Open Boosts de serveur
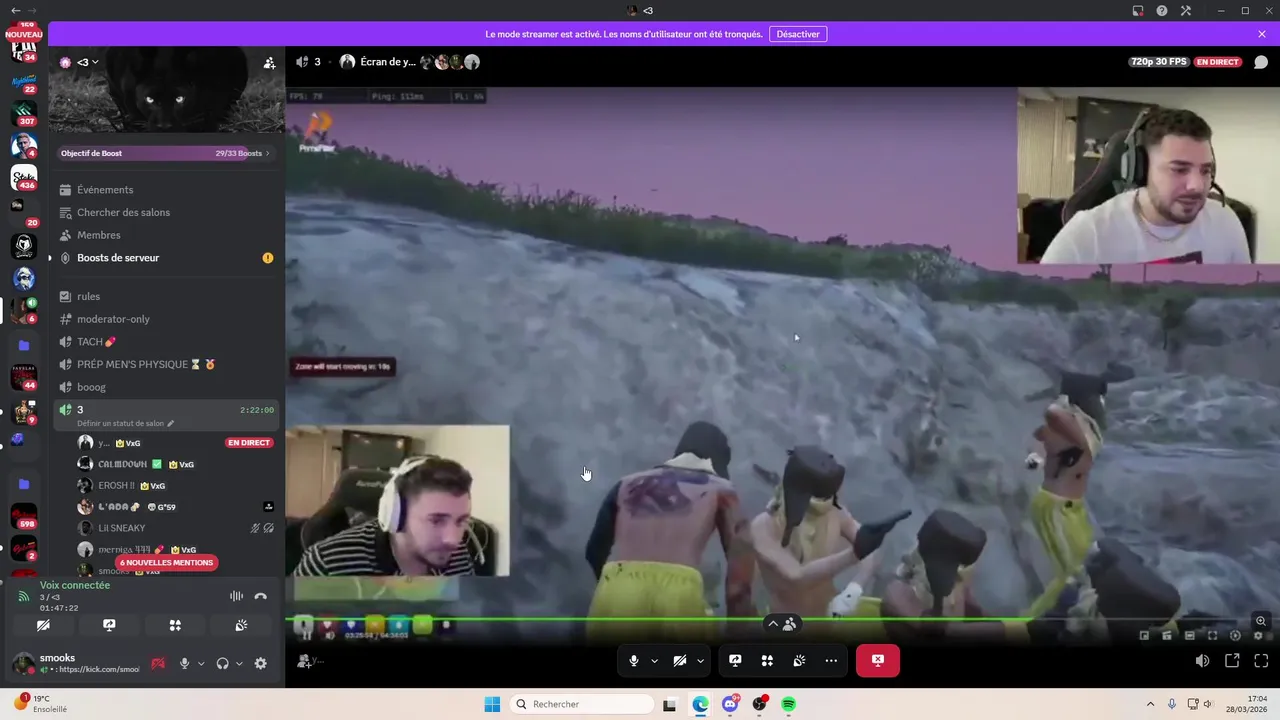 (x=166, y=258)
